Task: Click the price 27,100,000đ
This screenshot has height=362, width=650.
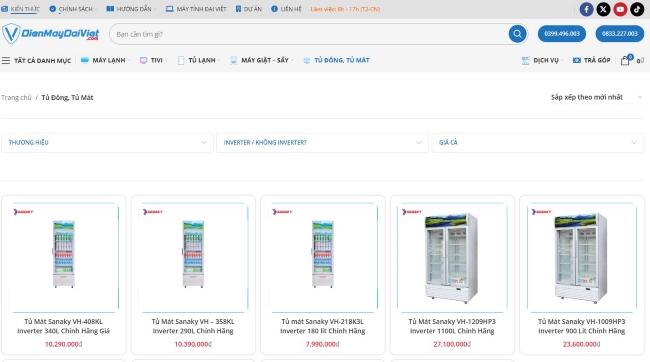Action: 452,344
